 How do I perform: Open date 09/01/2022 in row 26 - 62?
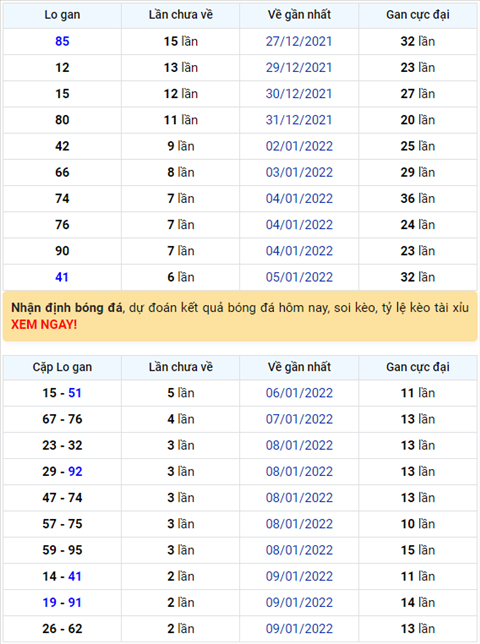click(299, 629)
